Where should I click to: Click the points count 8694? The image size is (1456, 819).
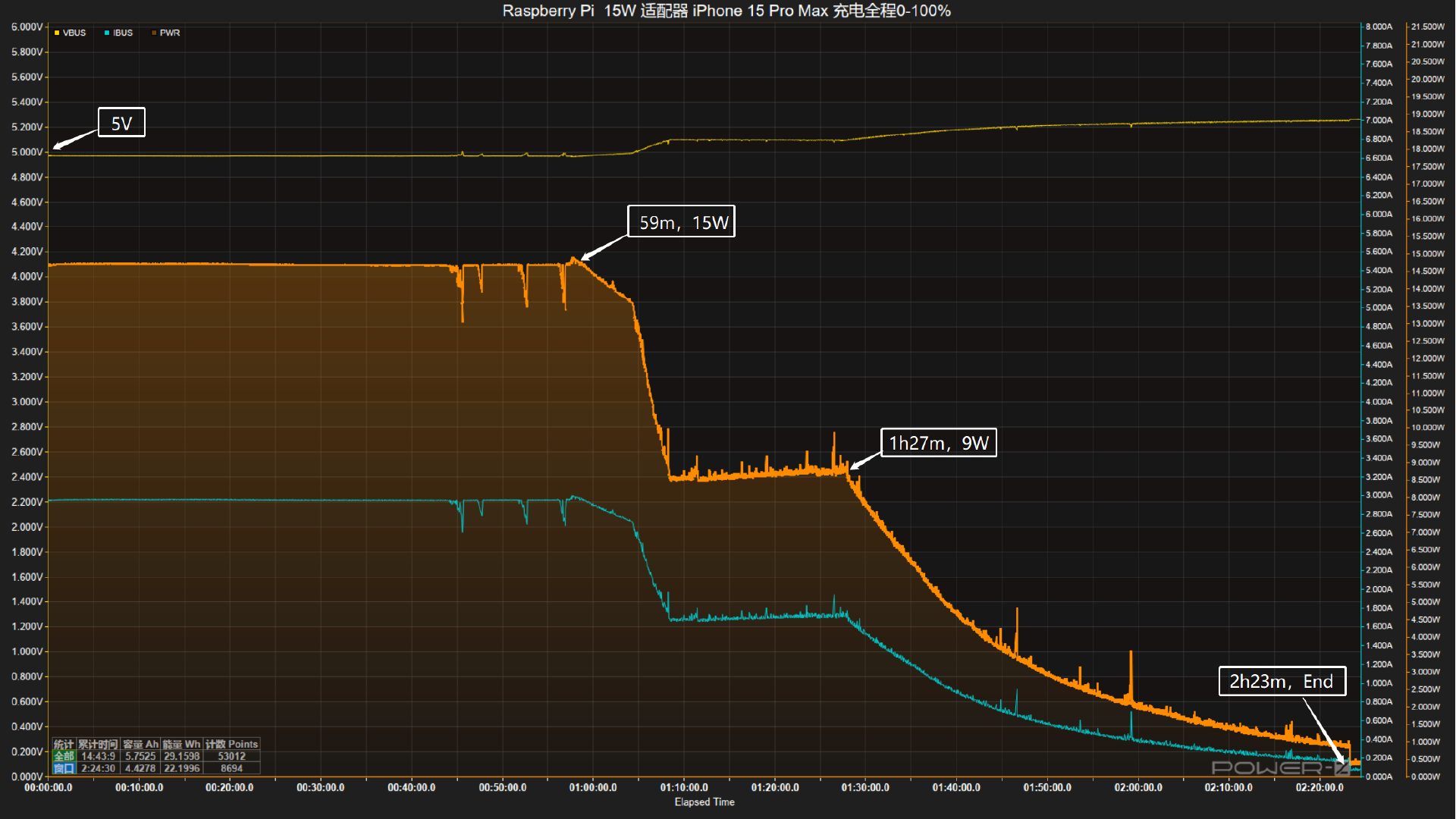tap(231, 768)
